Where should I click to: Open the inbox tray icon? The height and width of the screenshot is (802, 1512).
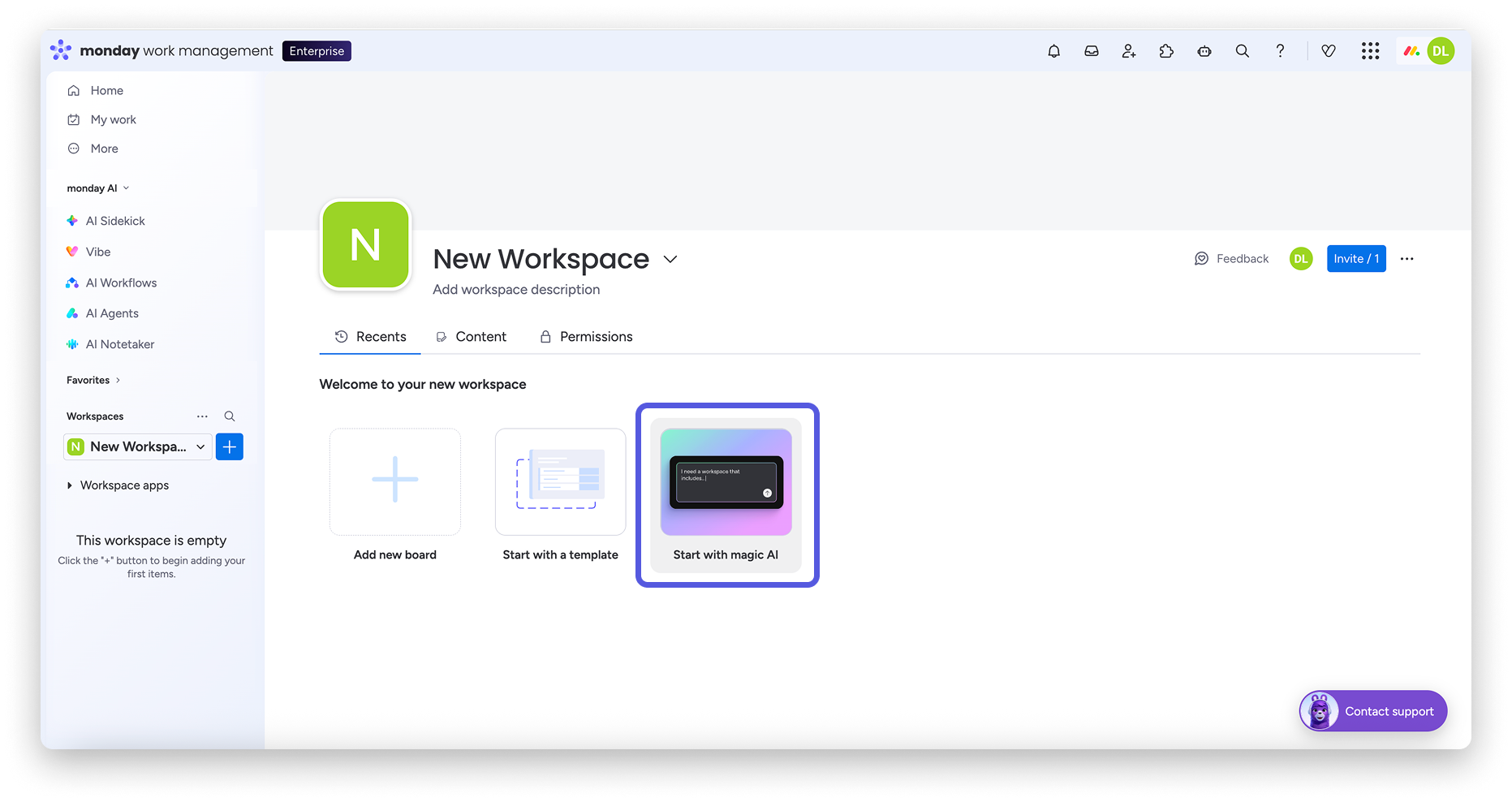click(1092, 51)
